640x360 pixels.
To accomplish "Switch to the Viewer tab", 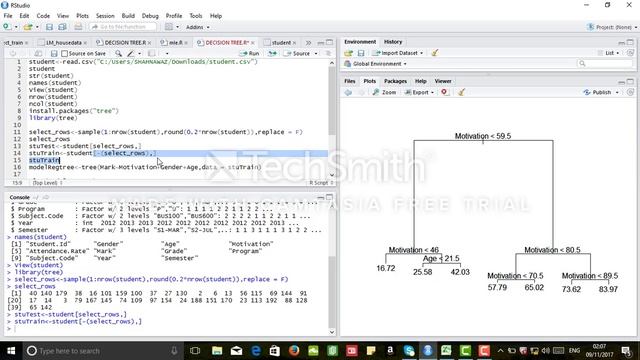I will point(443,81).
